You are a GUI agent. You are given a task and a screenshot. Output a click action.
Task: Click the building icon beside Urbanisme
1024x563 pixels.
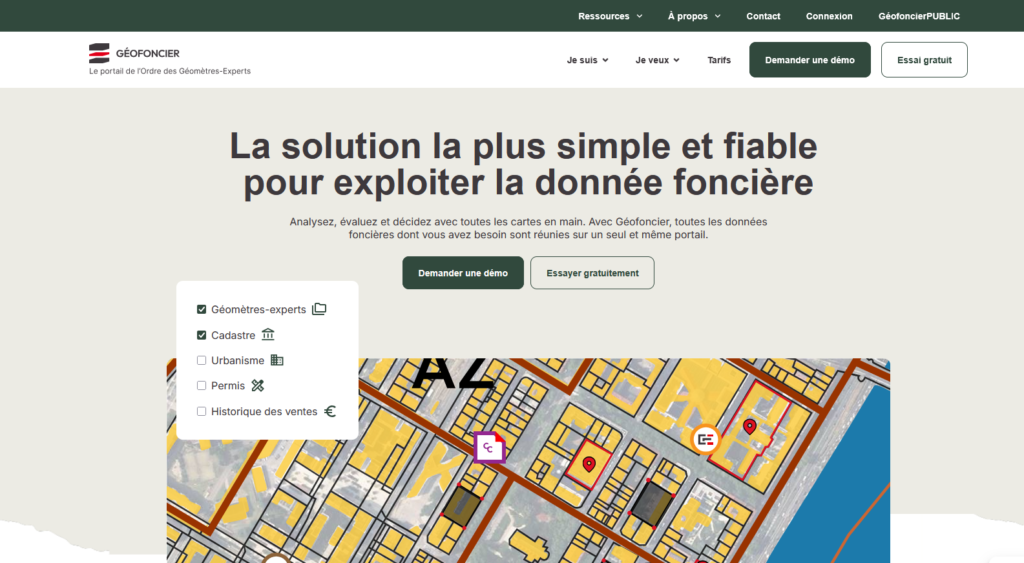(277, 360)
